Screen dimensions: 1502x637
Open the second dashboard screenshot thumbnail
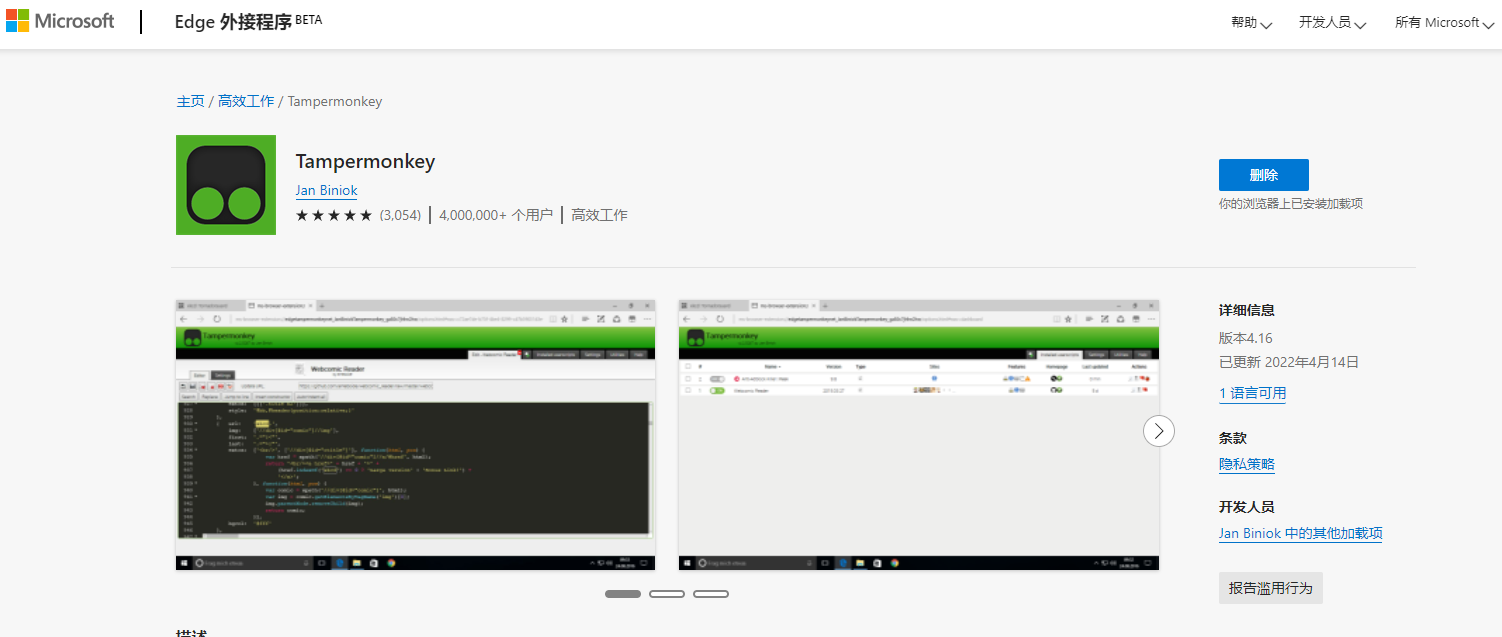(919, 435)
